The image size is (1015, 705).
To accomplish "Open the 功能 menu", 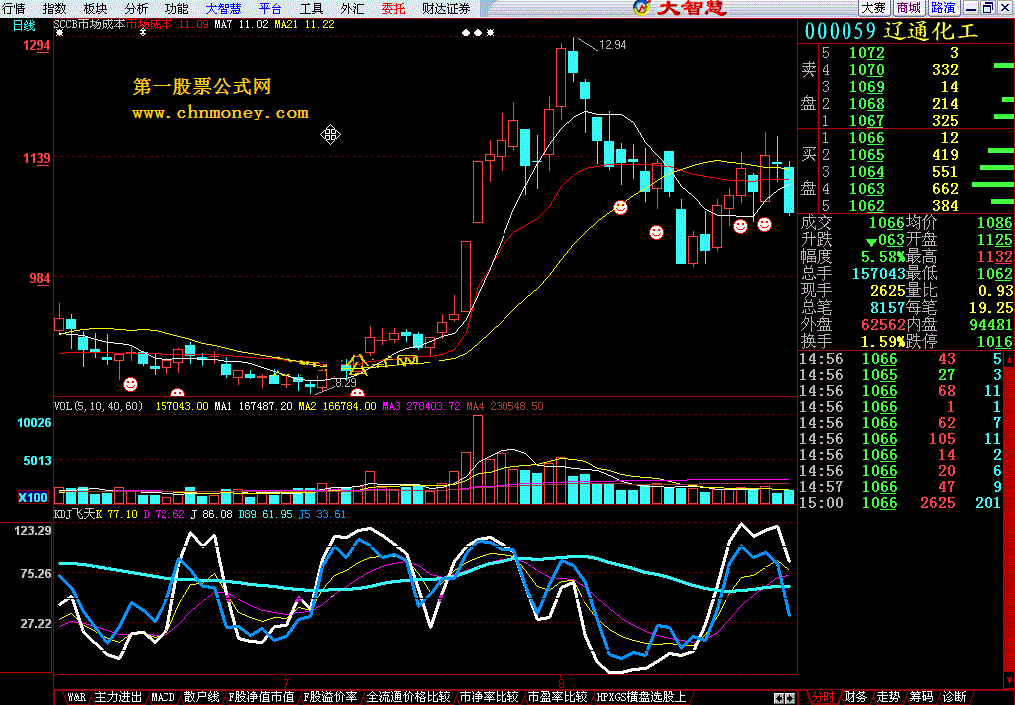I will [x=177, y=8].
